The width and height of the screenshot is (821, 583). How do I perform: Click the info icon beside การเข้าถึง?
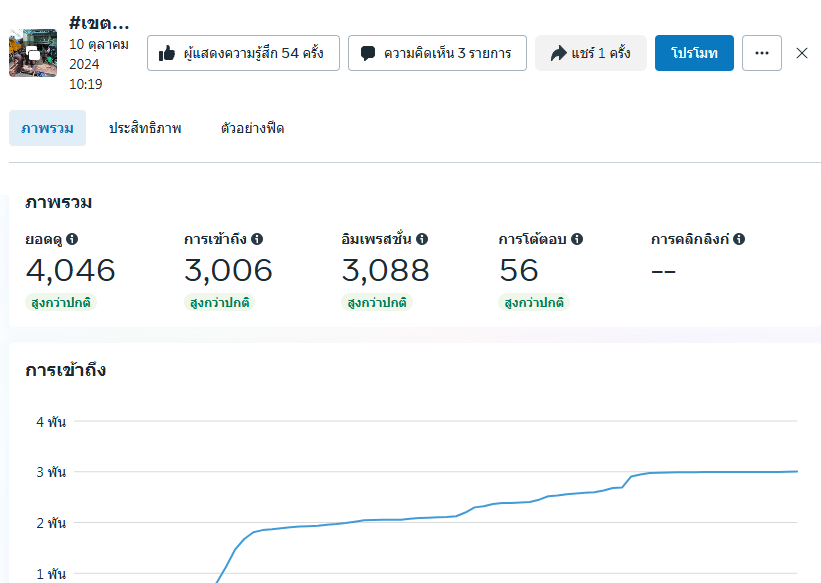257,240
